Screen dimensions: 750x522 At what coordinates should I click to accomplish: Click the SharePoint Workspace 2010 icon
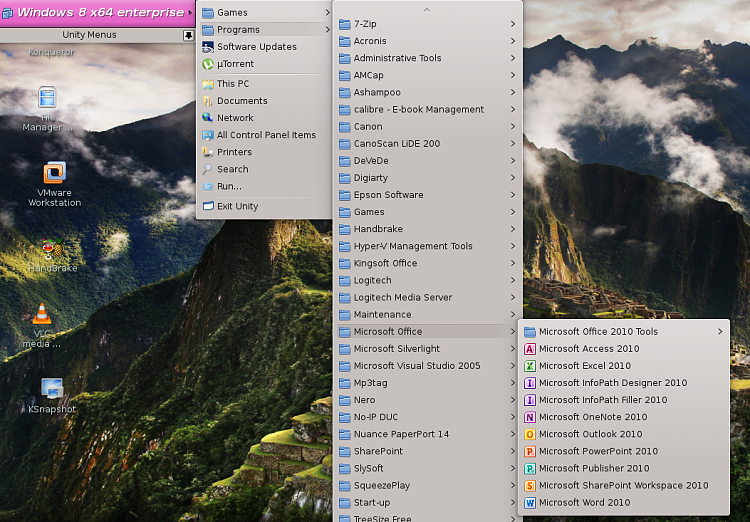529,486
